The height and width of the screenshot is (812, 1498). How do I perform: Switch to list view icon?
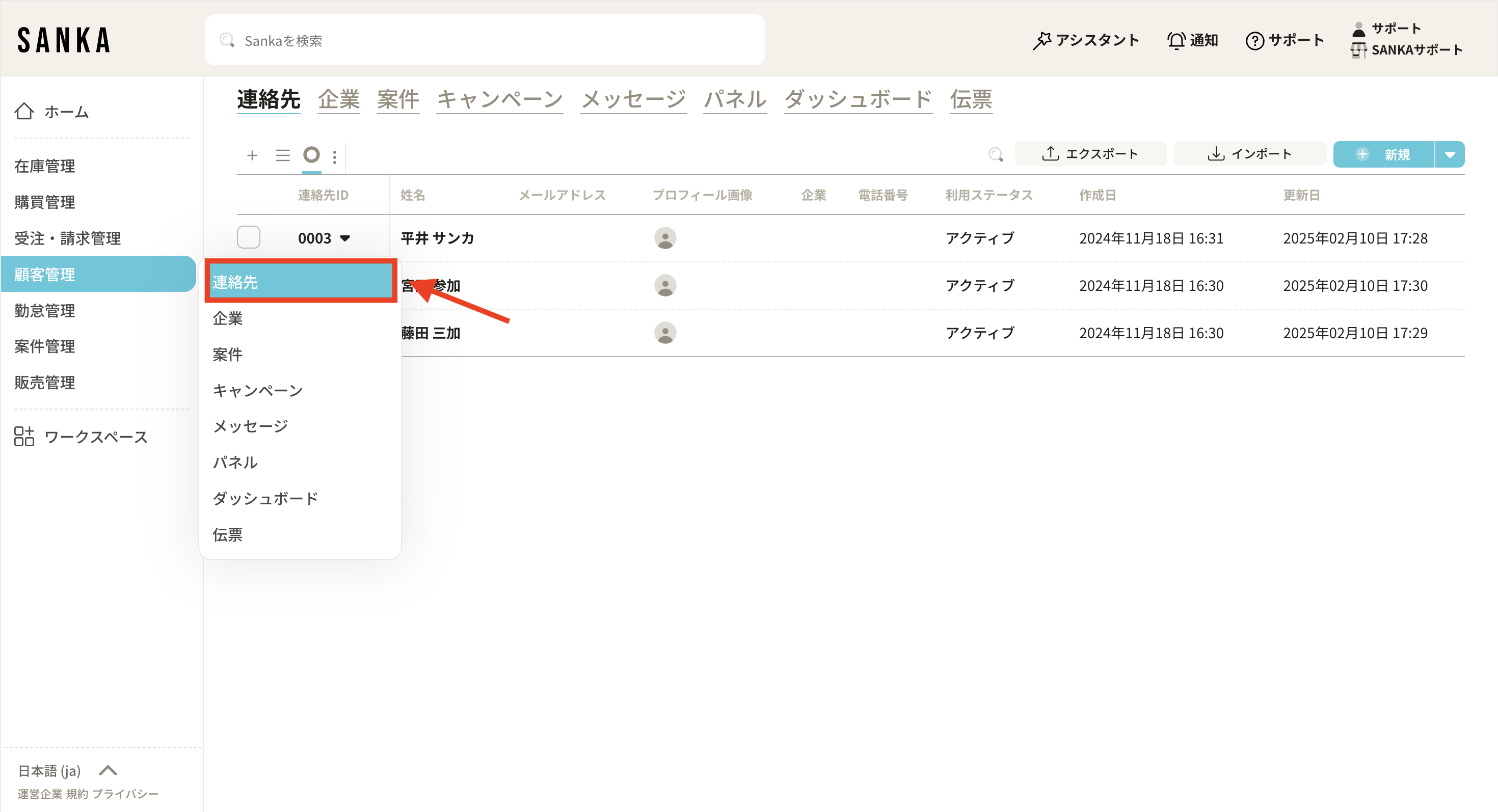[x=283, y=155]
